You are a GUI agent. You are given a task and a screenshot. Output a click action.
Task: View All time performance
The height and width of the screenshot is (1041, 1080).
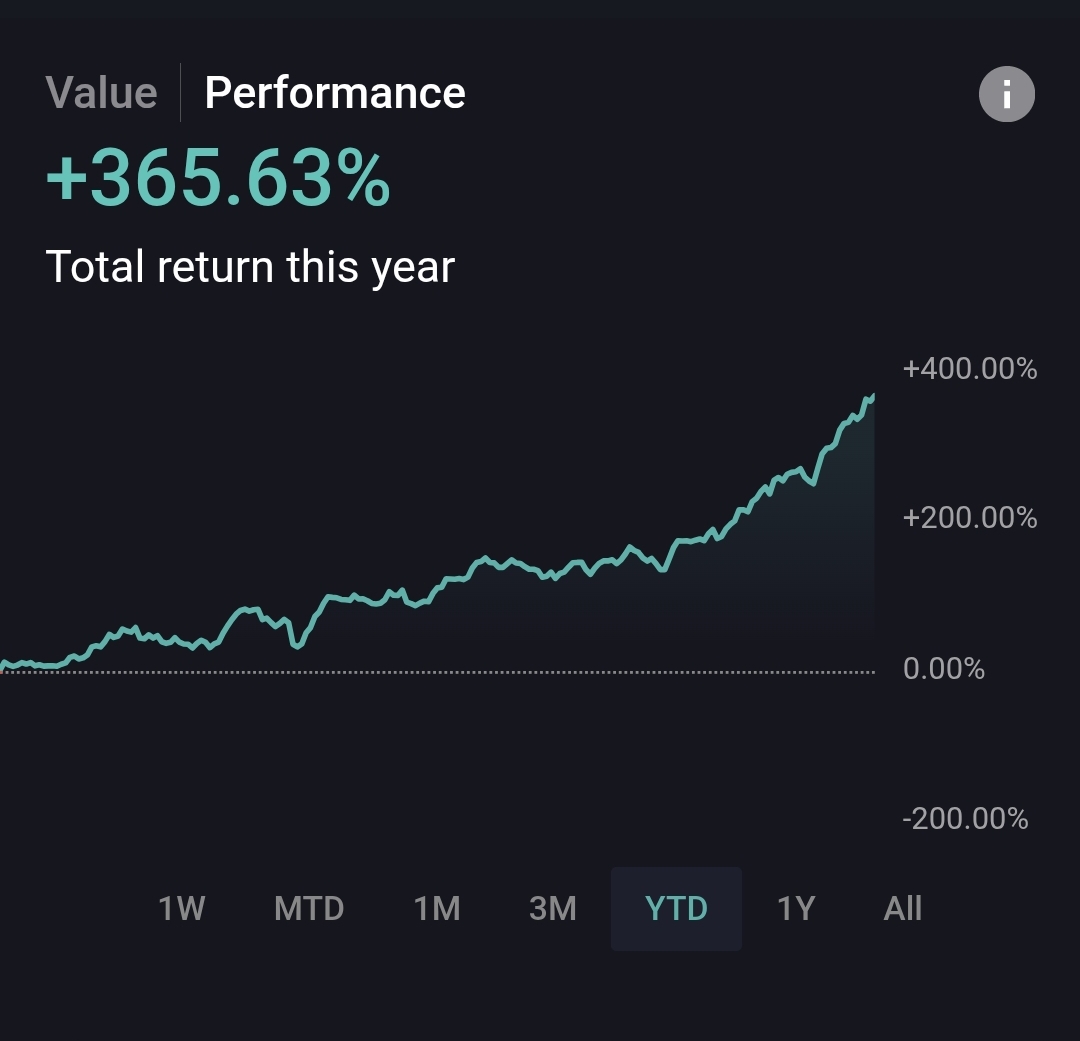click(x=903, y=908)
